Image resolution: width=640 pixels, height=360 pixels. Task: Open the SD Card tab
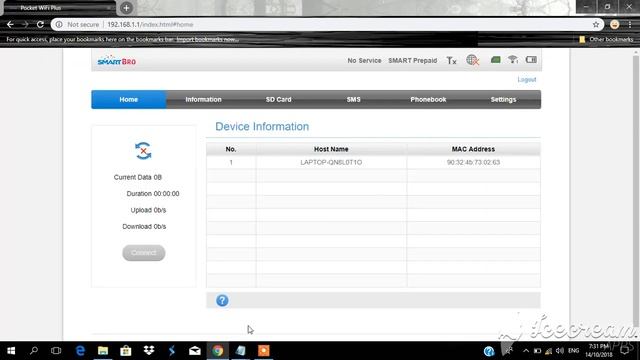coord(278,100)
